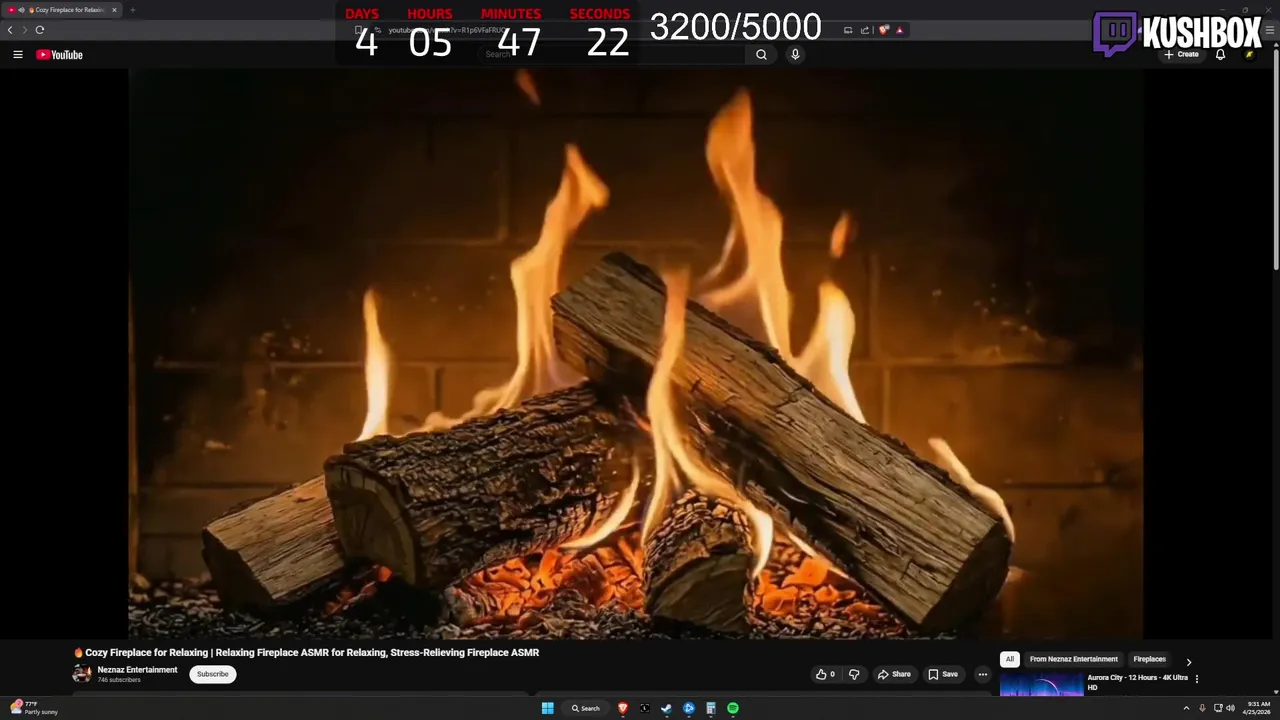The image size is (1280, 720).
Task: Go to YouTube home via logo
Action: [59, 55]
